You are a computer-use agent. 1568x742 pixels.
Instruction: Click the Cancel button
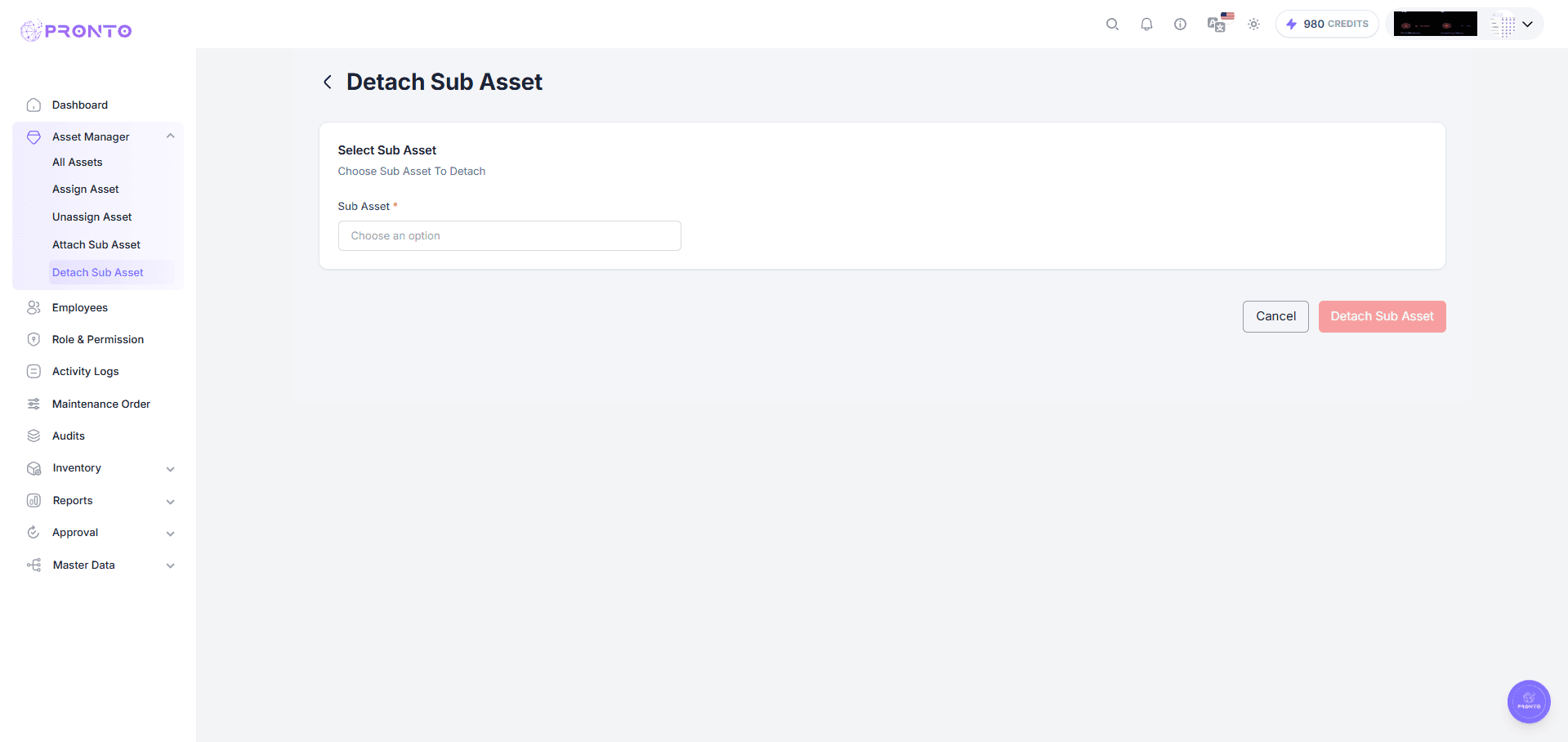click(x=1275, y=316)
